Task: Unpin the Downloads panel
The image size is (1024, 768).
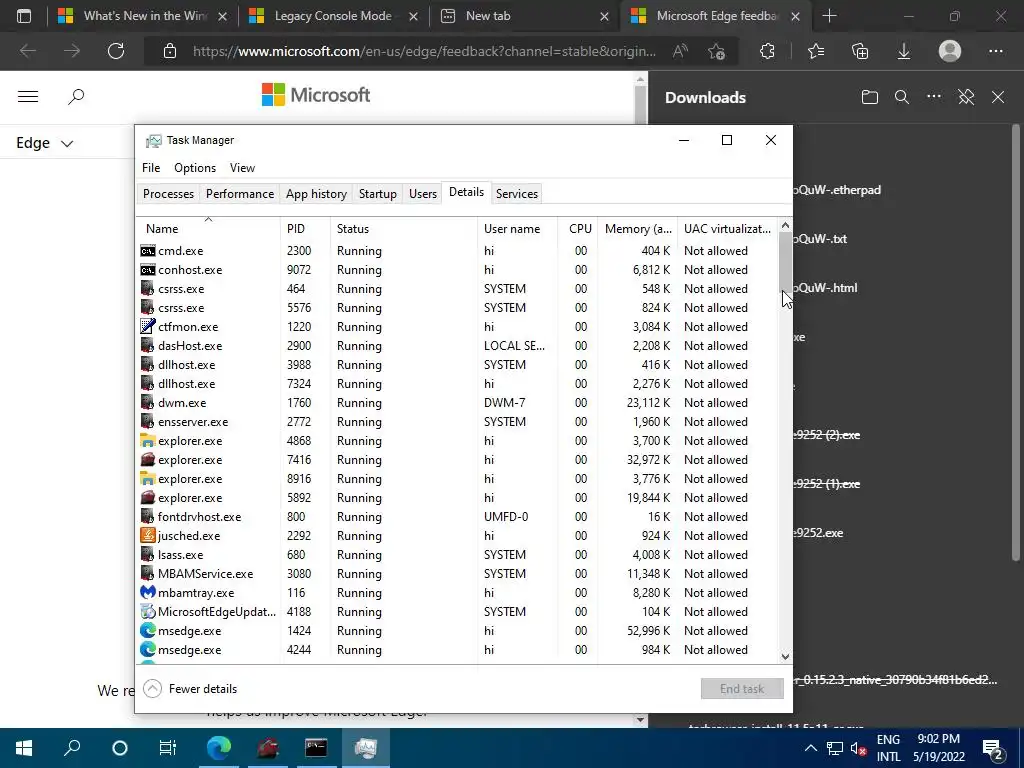Action: tap(966, 97)
